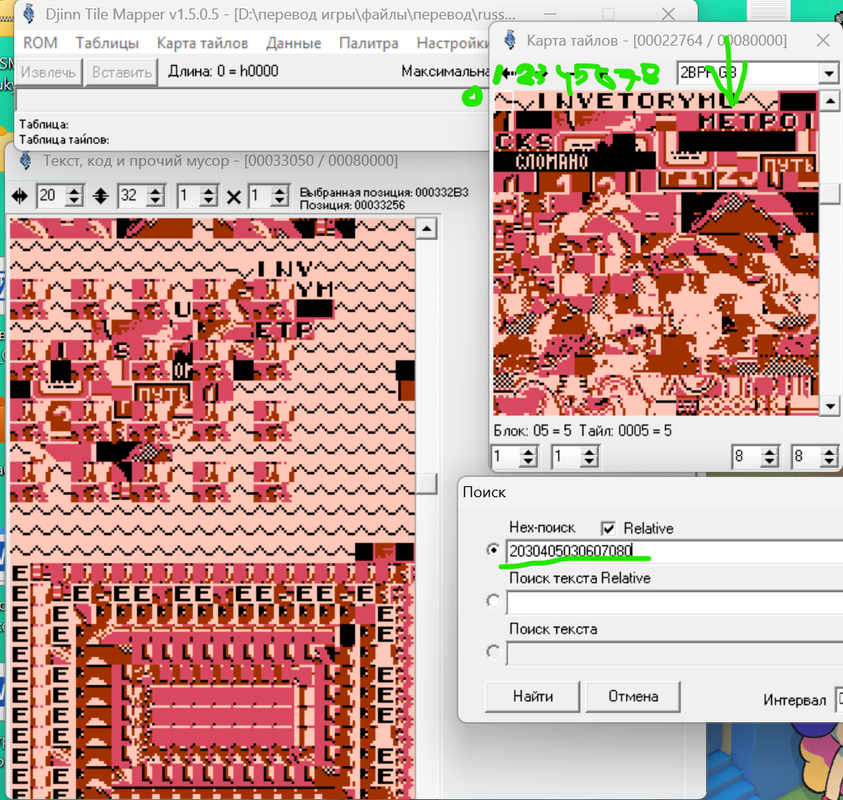Click the tile map scrollbar up arrow
This screenshot has height=800, width=843.
click(830, 101)
